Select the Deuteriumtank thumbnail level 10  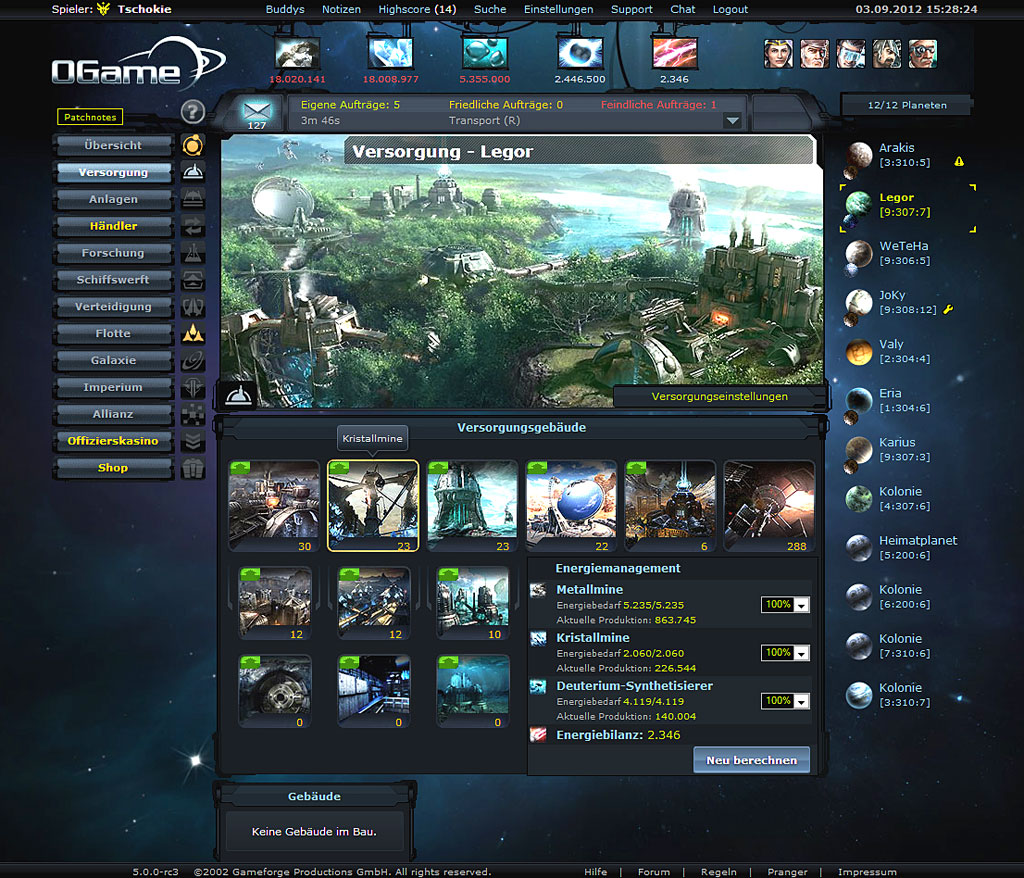click(x=472, y=604)
